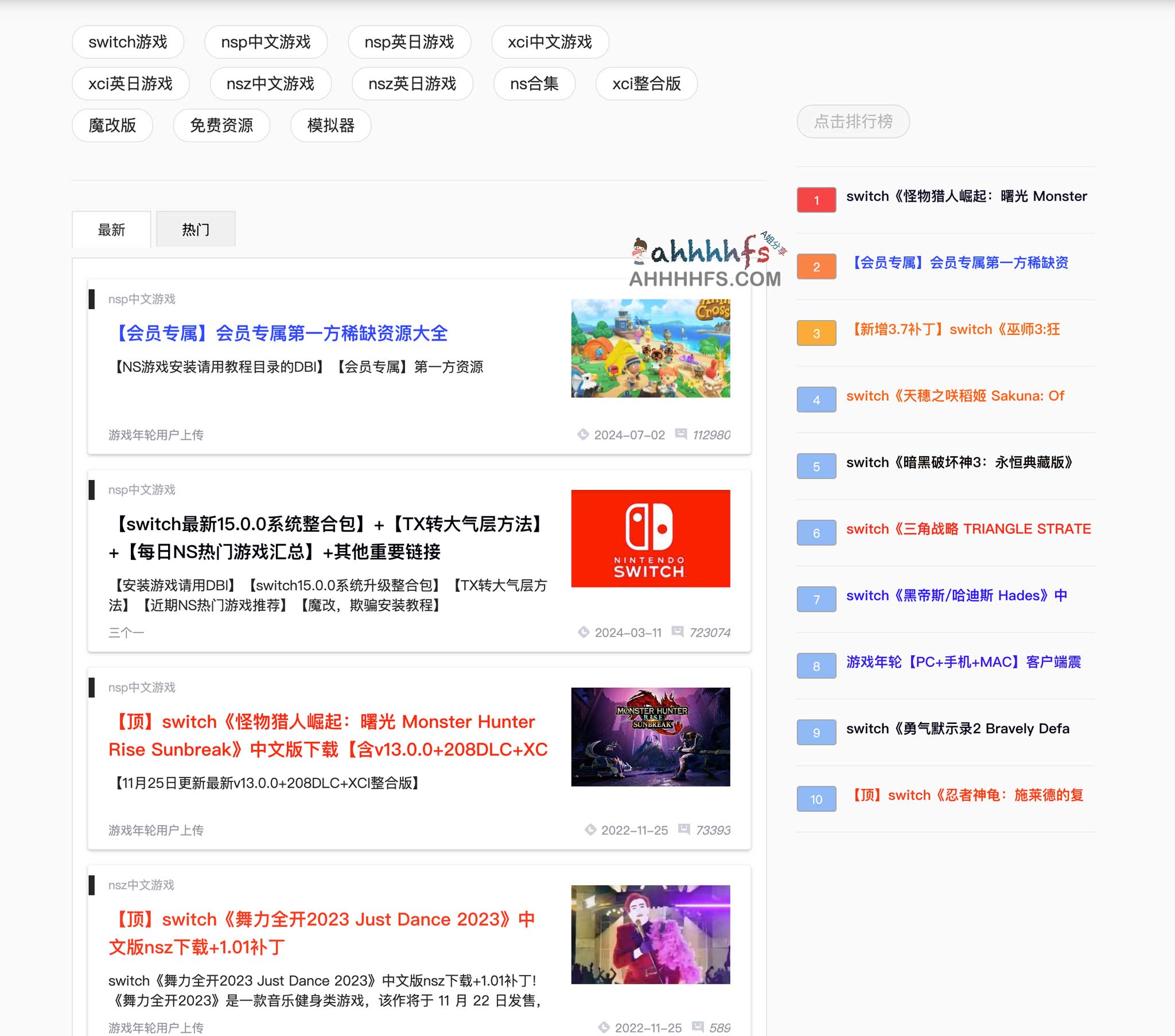Screen dimensions: 1175x1036
Task: Switch to the 热门 tab
Action: [x=196, y=229]
